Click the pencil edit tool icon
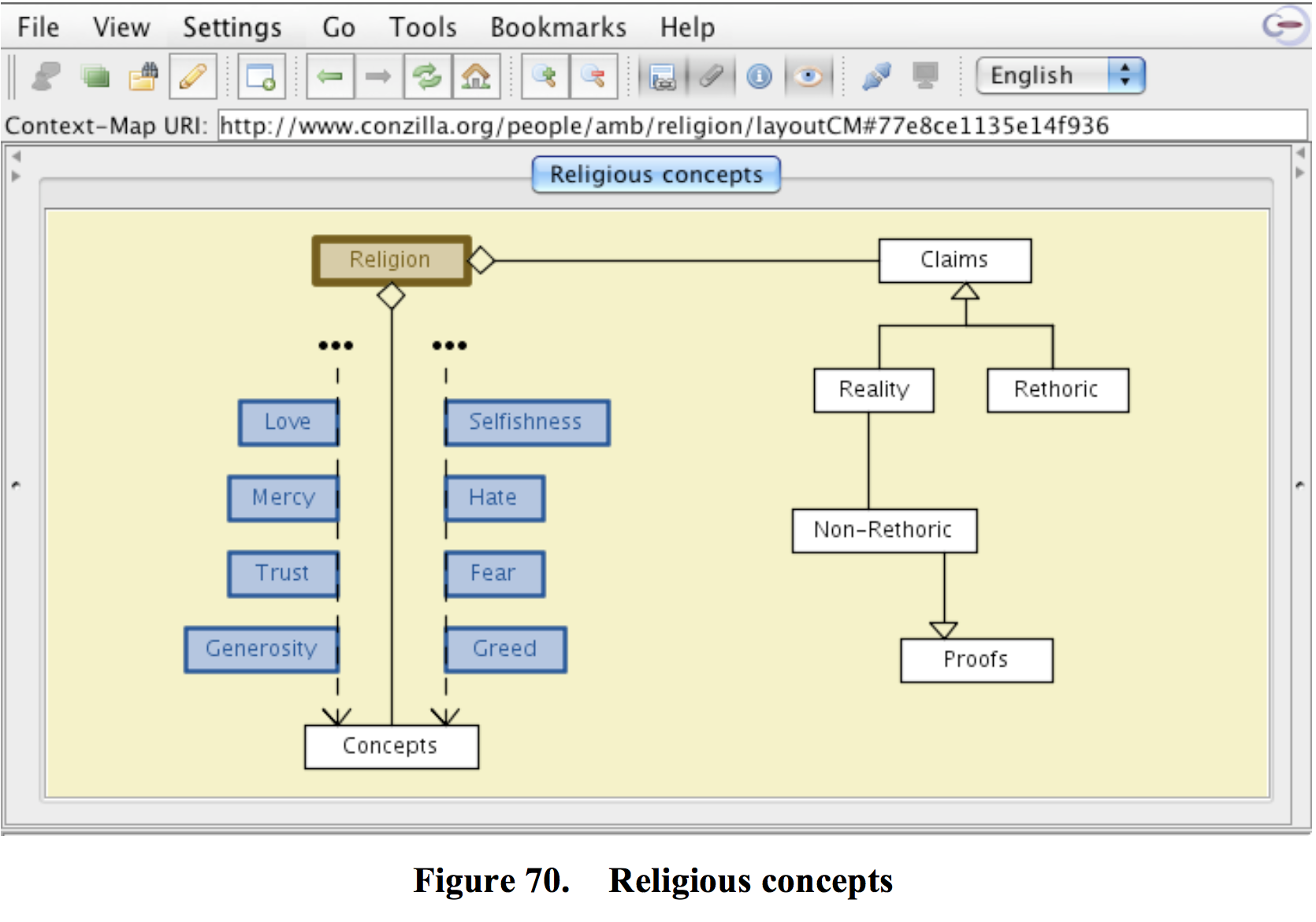Image resolution: width=1316 pixels, height=922 pixels. (192, 76)
